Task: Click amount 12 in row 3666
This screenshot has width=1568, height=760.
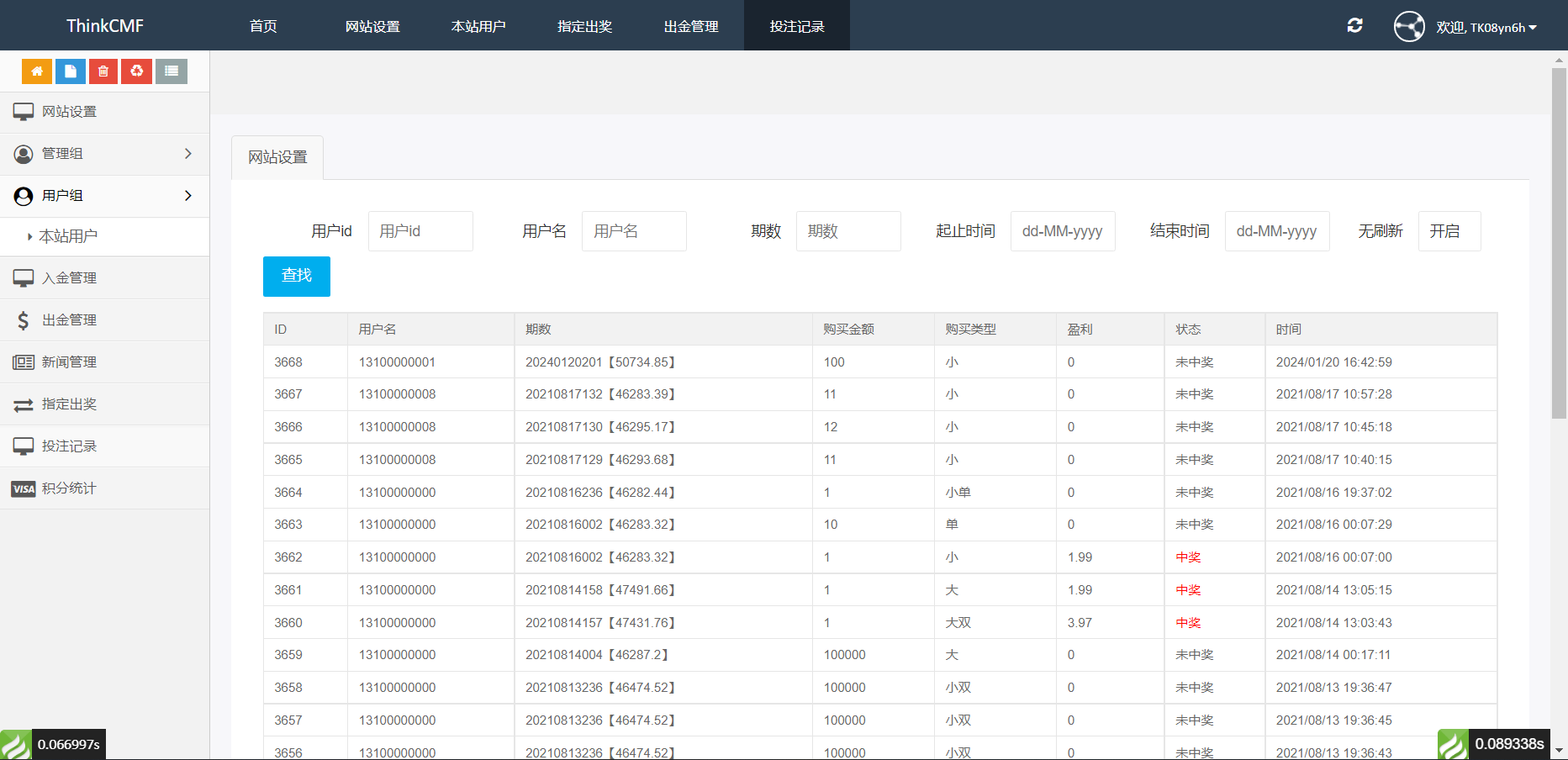Action: [x=831, y=427]
